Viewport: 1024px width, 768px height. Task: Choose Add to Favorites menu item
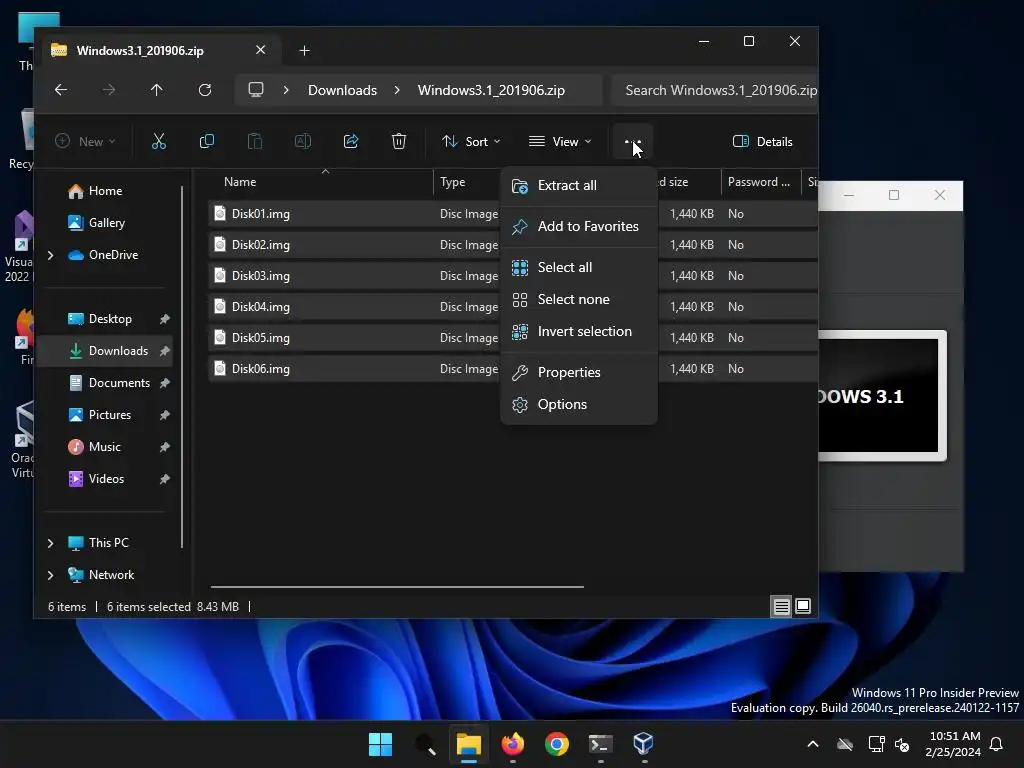[579, 227]
